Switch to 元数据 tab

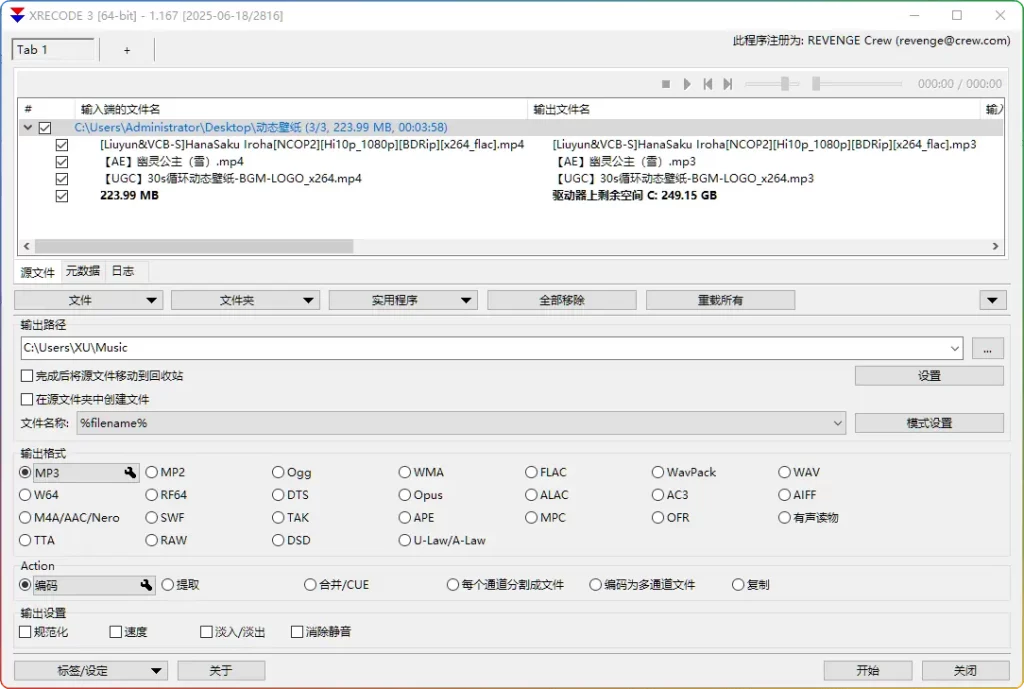(83, 271)
